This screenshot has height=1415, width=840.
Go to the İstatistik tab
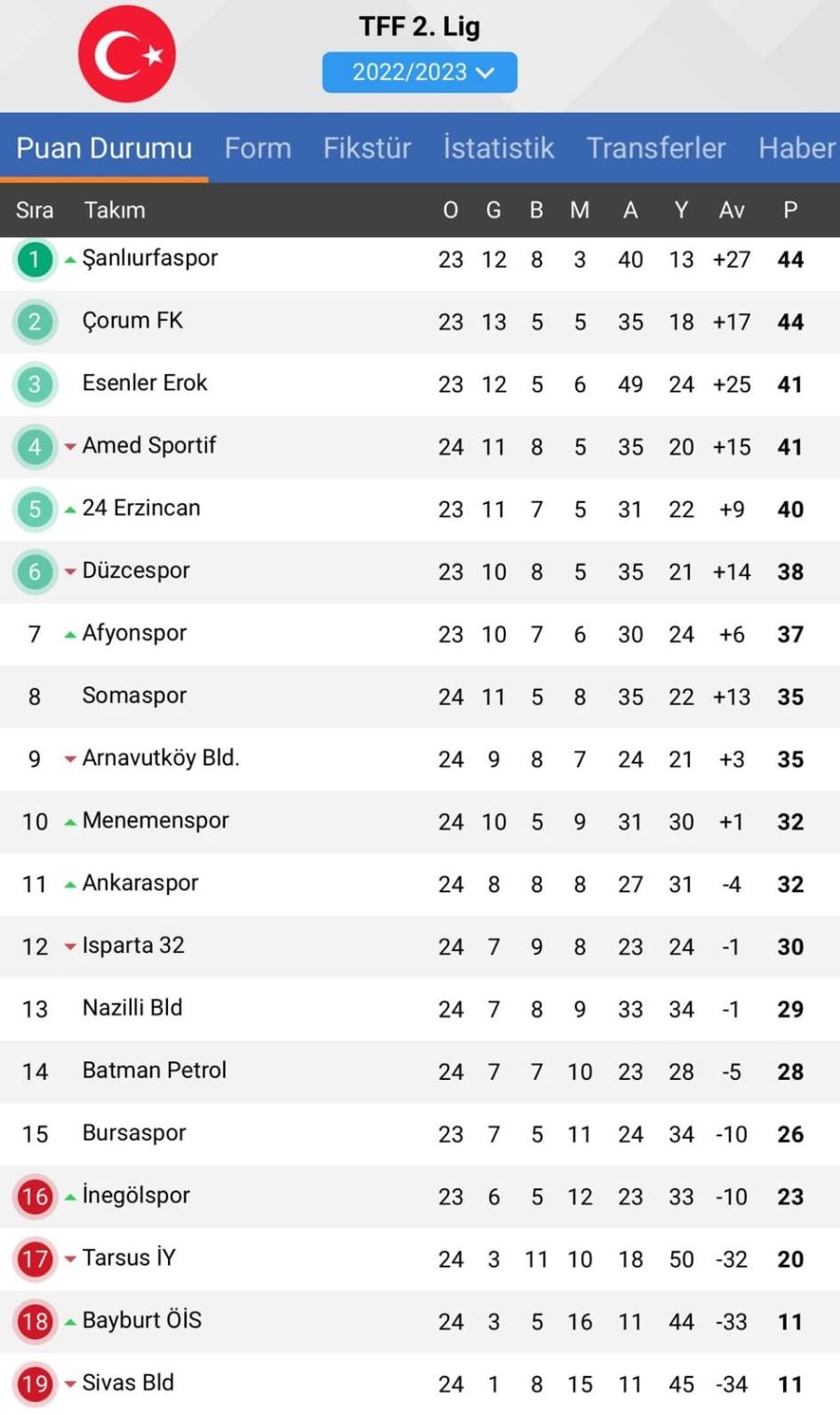pyautogui.click(x=498, y=147)
